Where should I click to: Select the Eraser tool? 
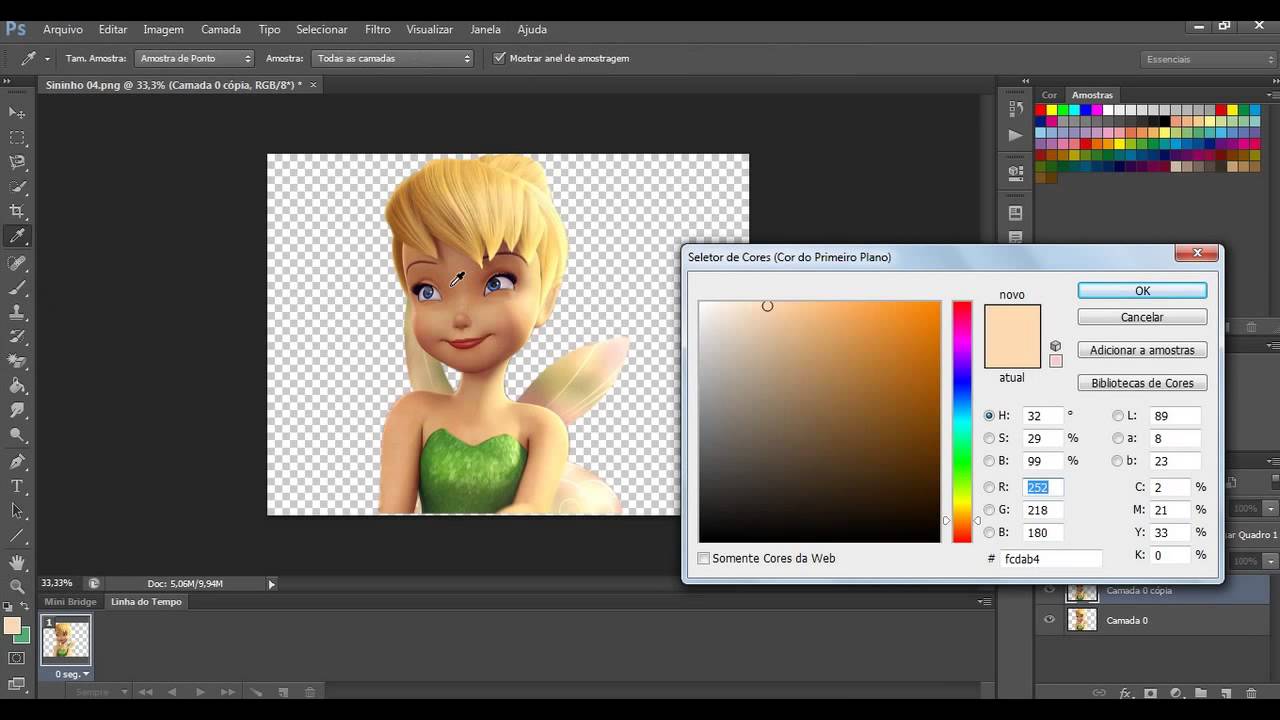(17, 361)
